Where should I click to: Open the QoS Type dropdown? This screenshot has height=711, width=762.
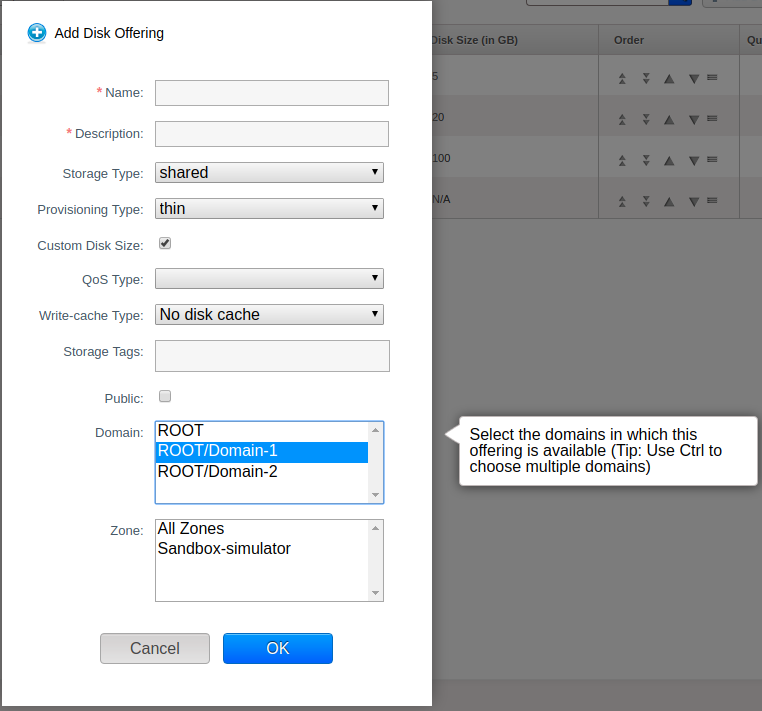click(269, 278)
